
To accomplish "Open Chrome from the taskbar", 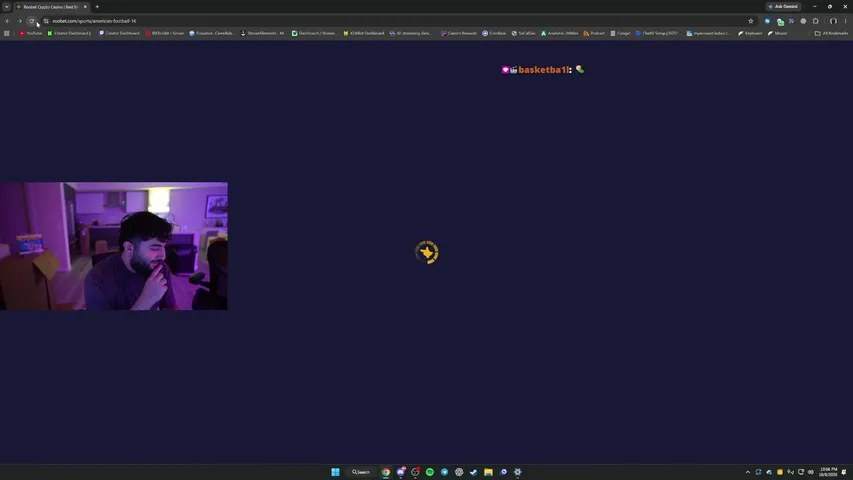I will coord(386,472).
